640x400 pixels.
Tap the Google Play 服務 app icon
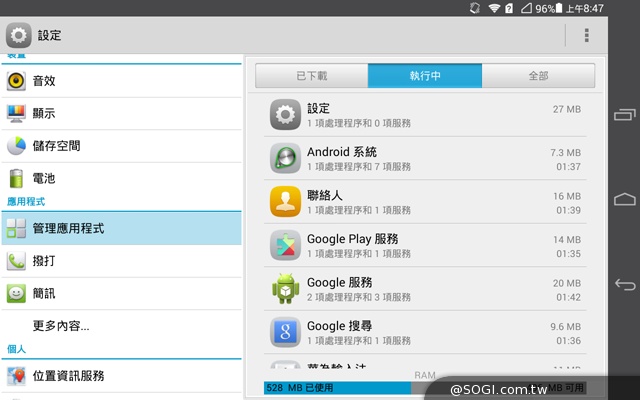pos(286,246)
